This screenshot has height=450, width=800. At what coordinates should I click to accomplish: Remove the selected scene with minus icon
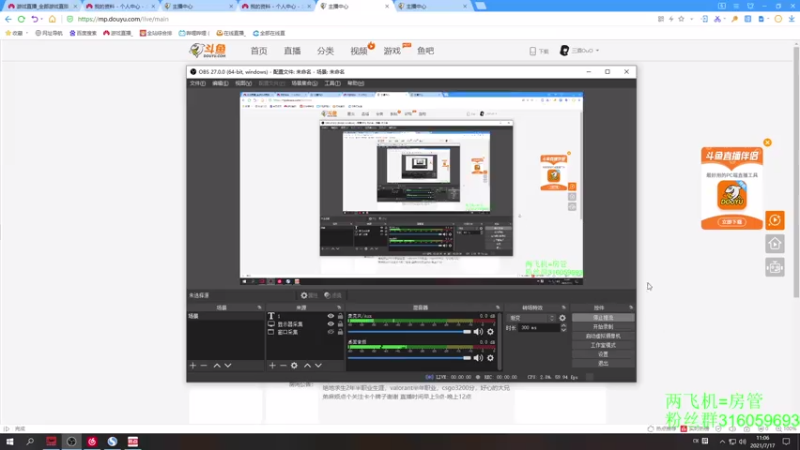204,365
